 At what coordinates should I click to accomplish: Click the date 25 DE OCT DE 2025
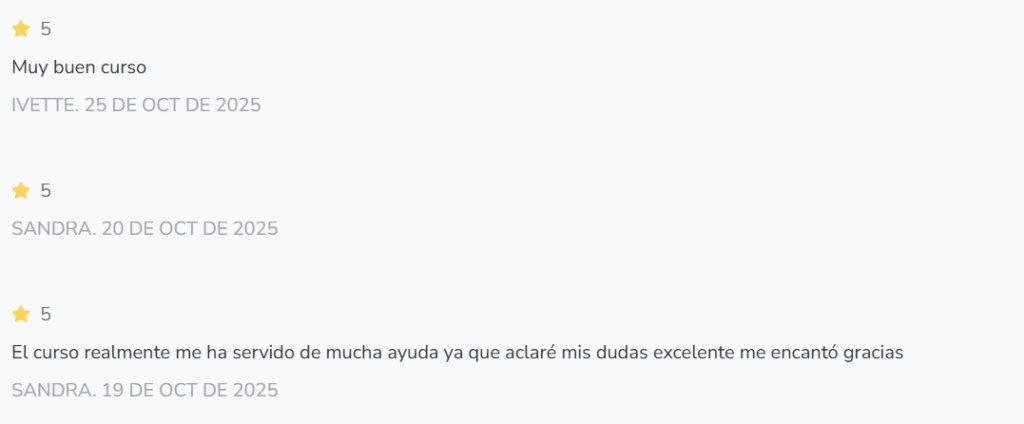[x=173, y=104]
